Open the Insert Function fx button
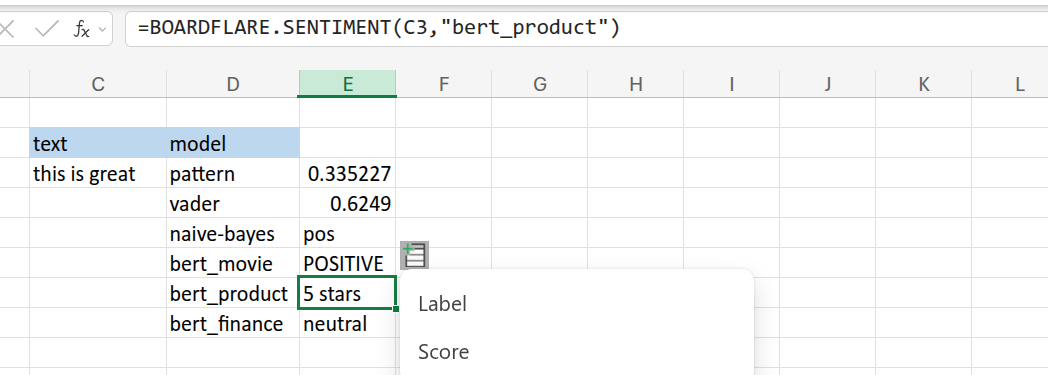 pos(81,29)
